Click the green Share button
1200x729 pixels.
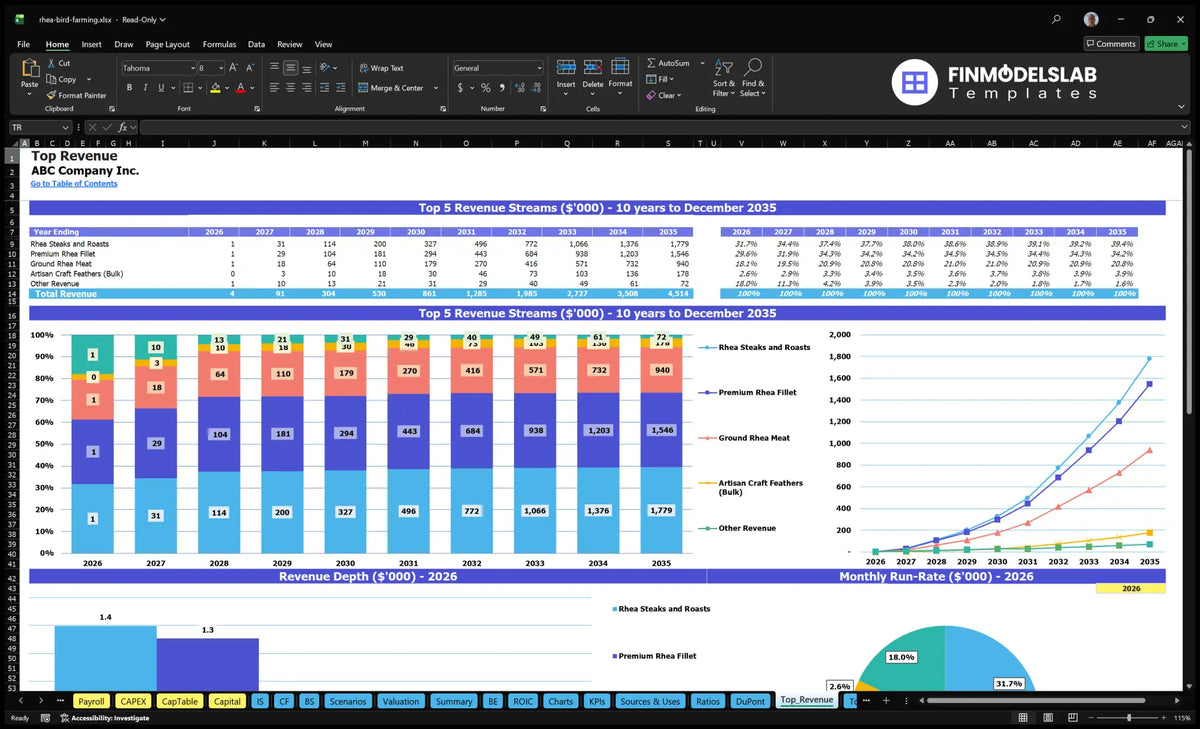tap(1166, 44)
